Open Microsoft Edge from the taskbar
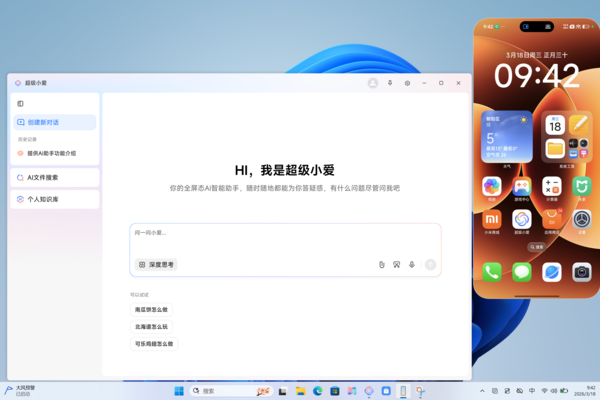The height and width of the screenshot is (400, 600). pos(318,391)
